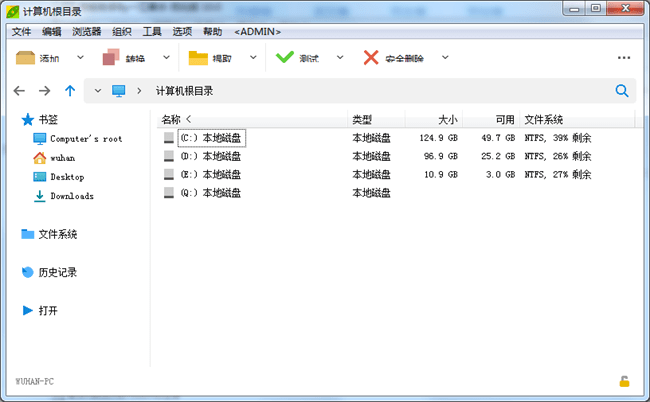Screen dimensions: 650x402
Task: Click the Open play triangle icon
Action: coord(27,310)
